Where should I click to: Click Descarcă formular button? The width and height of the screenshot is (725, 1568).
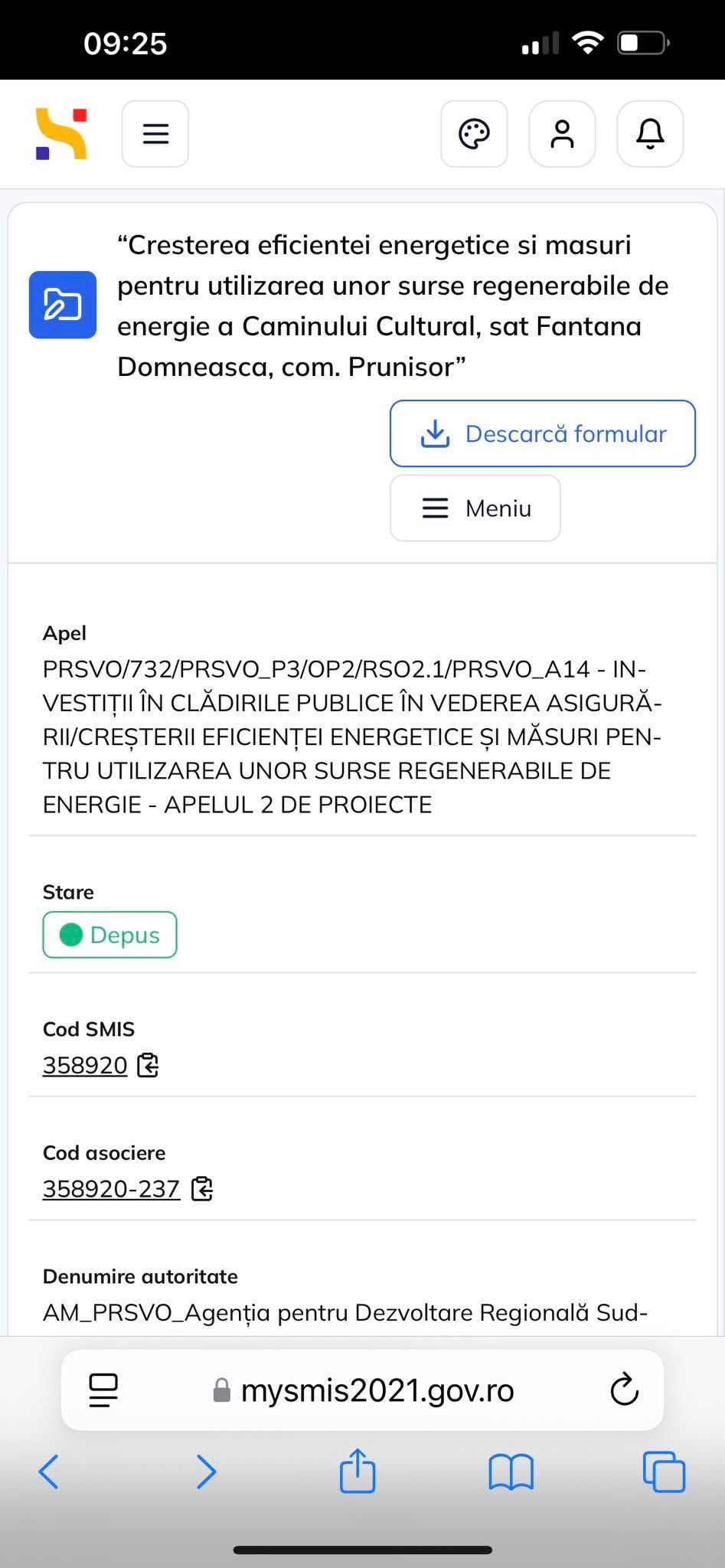[x=542, y=433]
